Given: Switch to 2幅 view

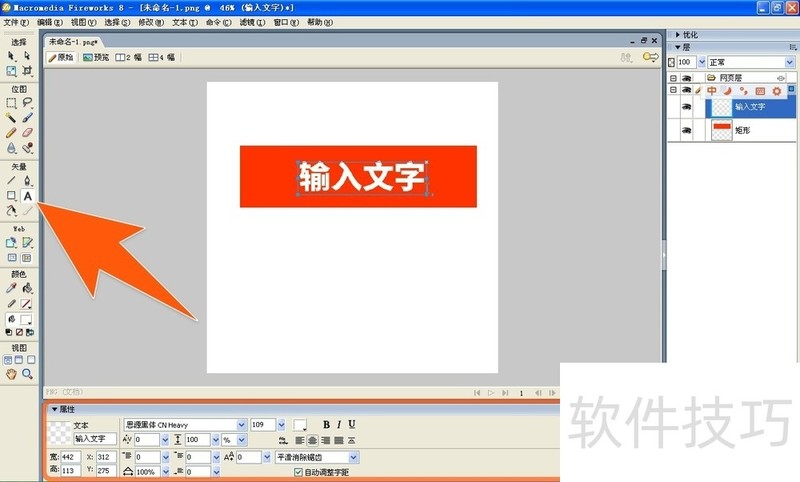Looking at the screenshot, I should tap(129, 57).
